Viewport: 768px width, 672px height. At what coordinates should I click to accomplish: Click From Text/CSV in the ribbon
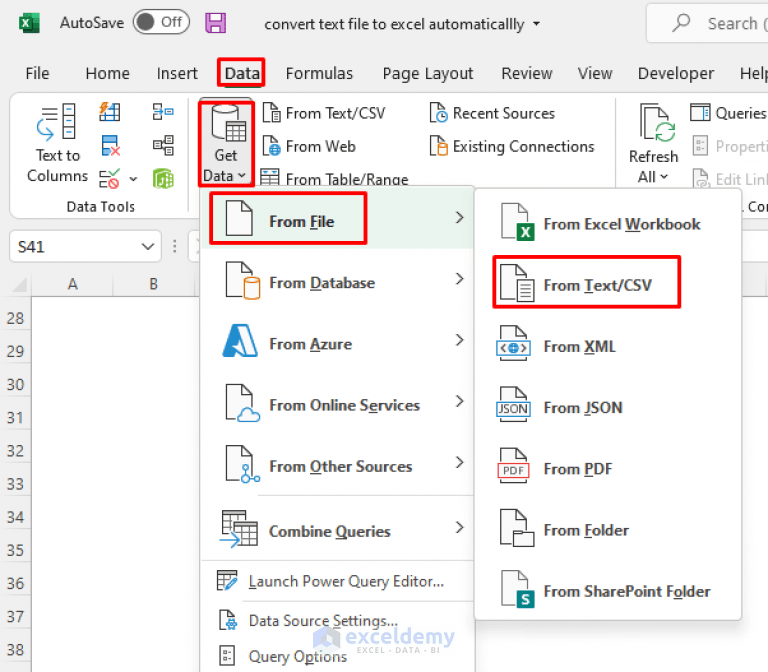[x=324, y=113]
